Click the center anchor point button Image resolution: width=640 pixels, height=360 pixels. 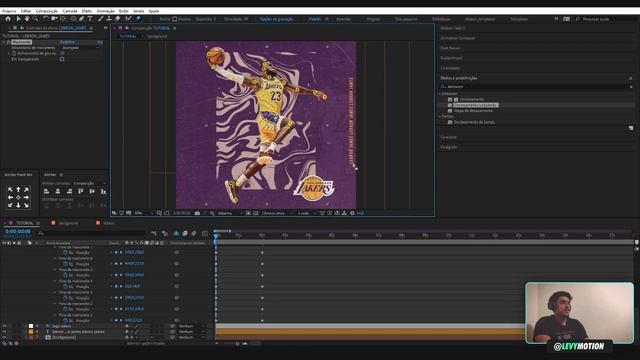coord(18,198)
